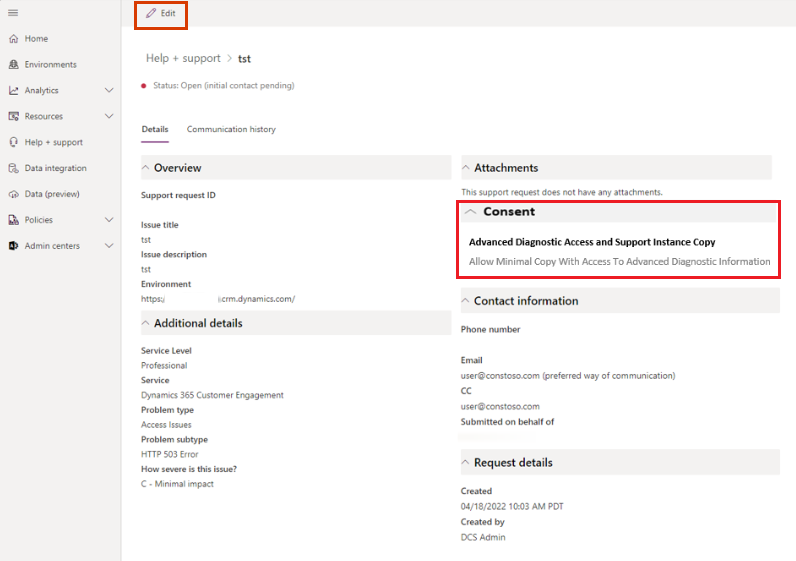Screen dimensions: 796x561
Task: Select Policies in the sidebar
Action: click(x=39, y=220)
